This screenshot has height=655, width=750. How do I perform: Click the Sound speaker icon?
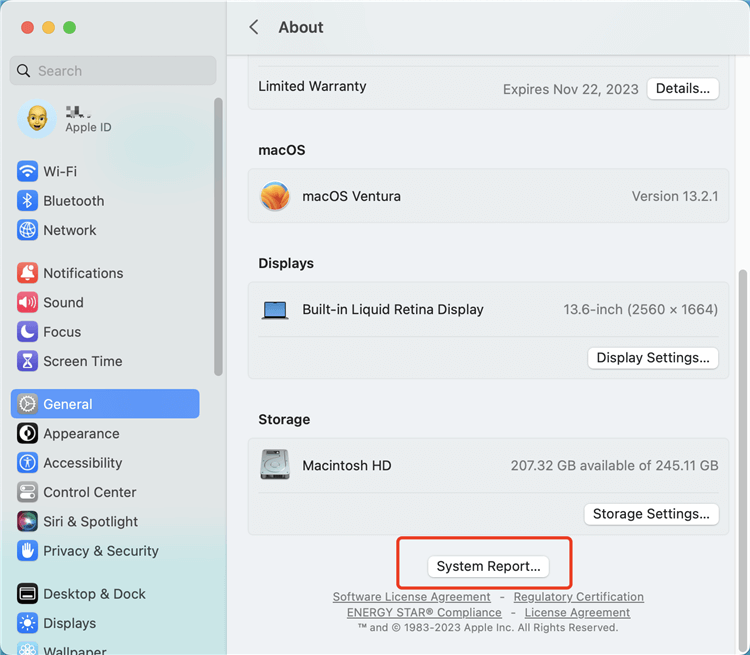(27, 302)
